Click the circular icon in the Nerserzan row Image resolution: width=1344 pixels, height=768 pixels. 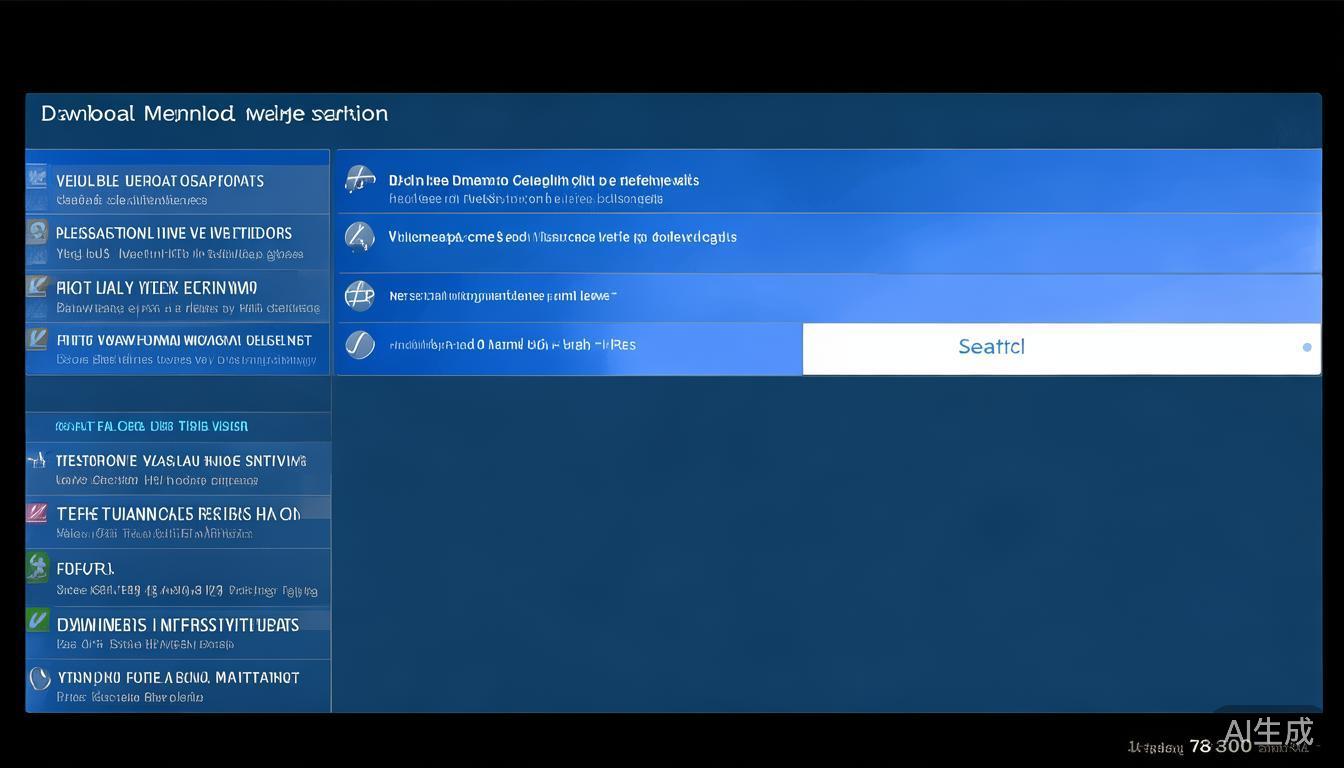click(359, 295)
